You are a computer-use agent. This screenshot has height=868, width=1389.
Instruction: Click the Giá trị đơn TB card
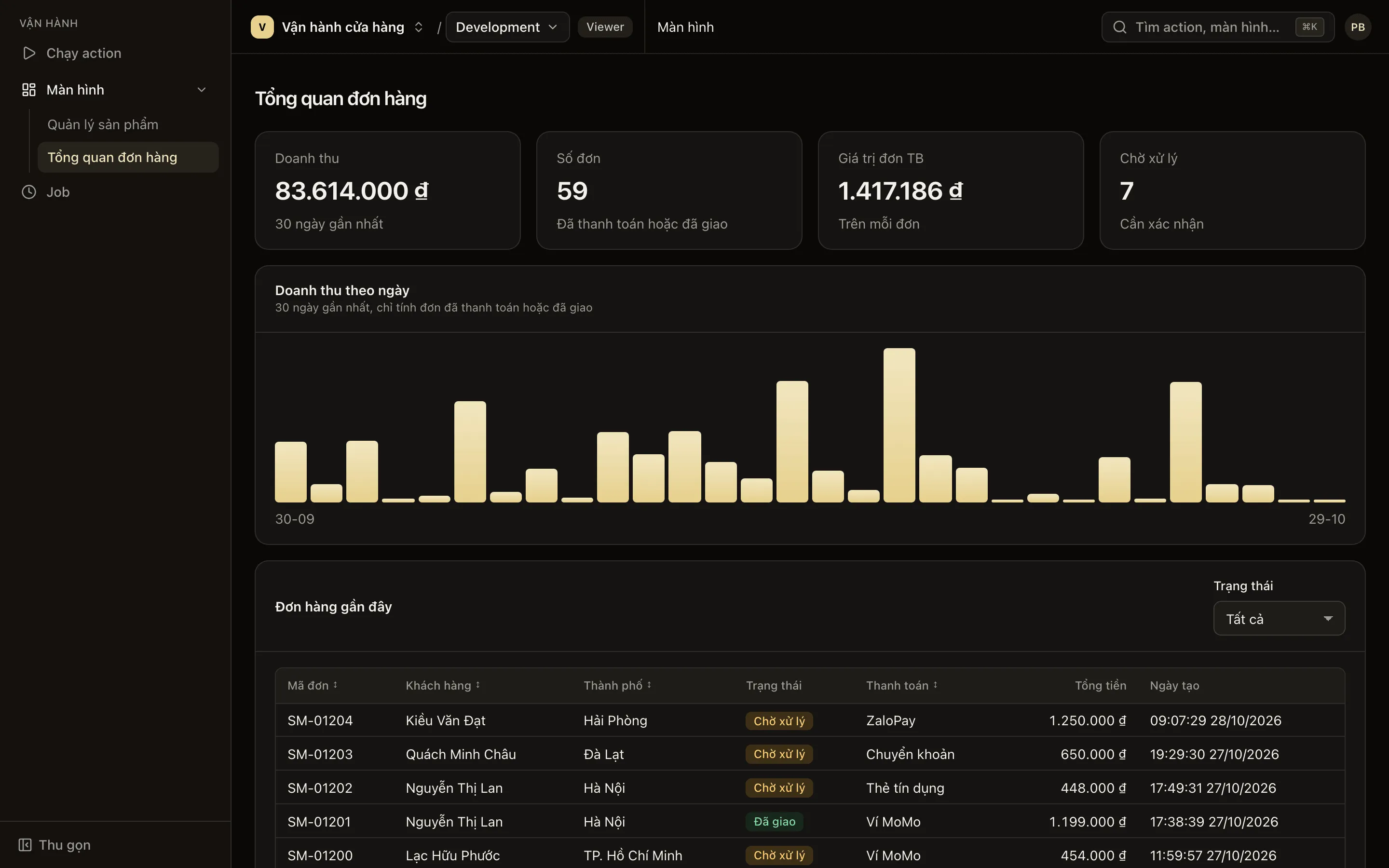pos(951,190)
